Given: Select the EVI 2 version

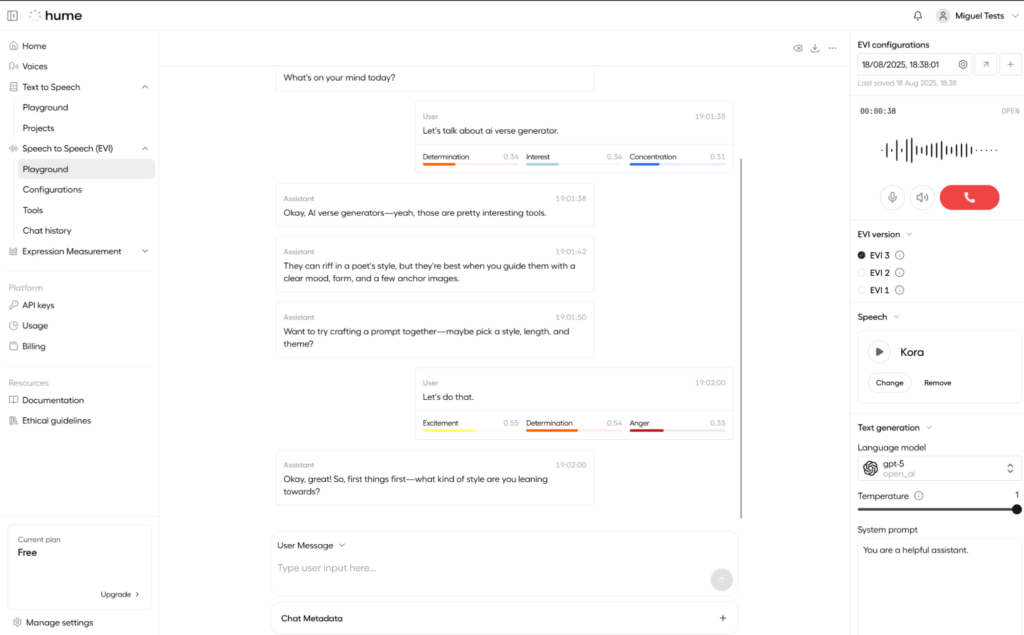Looking at the screenshot, I should [863, 272].
